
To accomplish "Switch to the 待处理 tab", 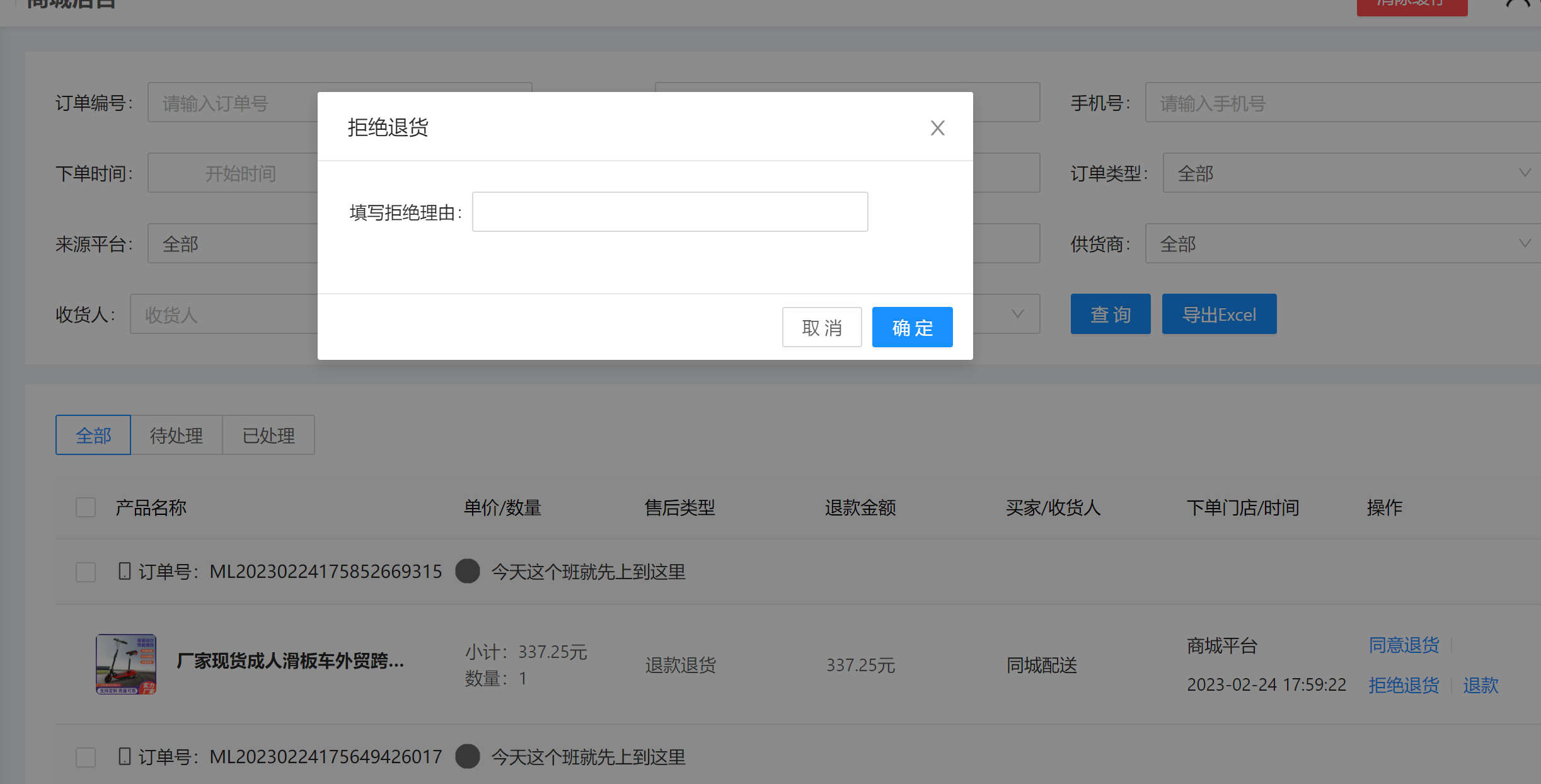I will click(x=176, y=435).
